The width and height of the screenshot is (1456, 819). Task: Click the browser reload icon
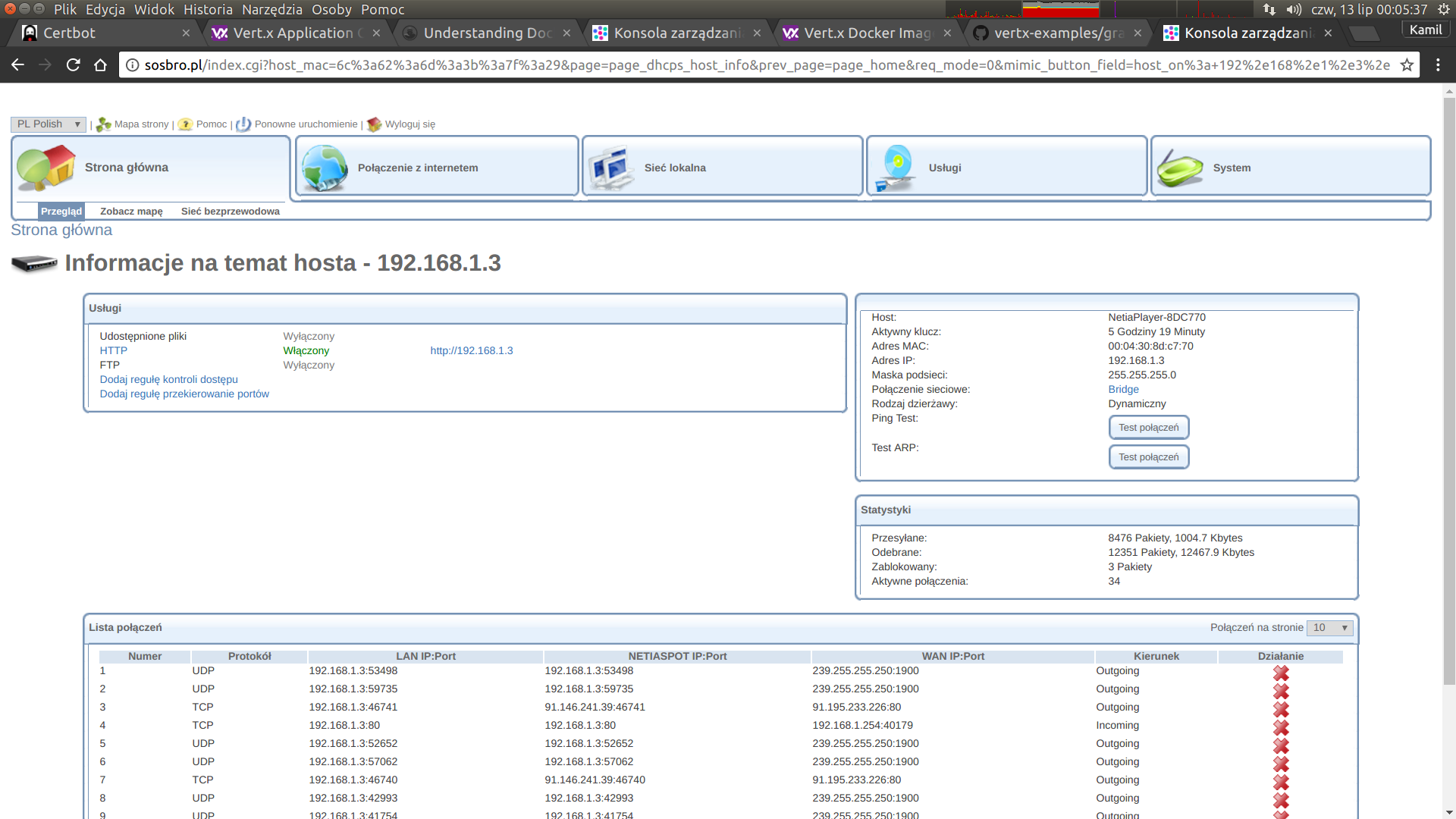coord(73,65)
